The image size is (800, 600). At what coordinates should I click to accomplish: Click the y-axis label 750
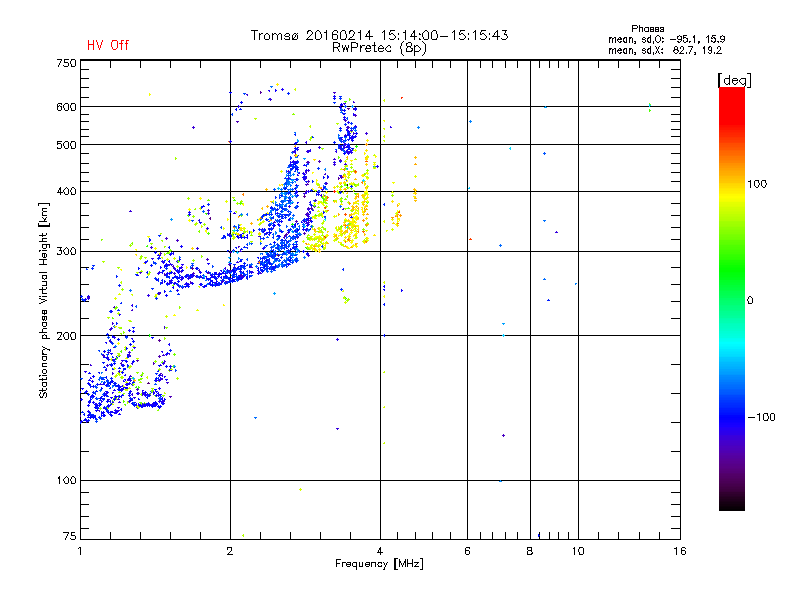pyautogui.click(x=66, y=63)
